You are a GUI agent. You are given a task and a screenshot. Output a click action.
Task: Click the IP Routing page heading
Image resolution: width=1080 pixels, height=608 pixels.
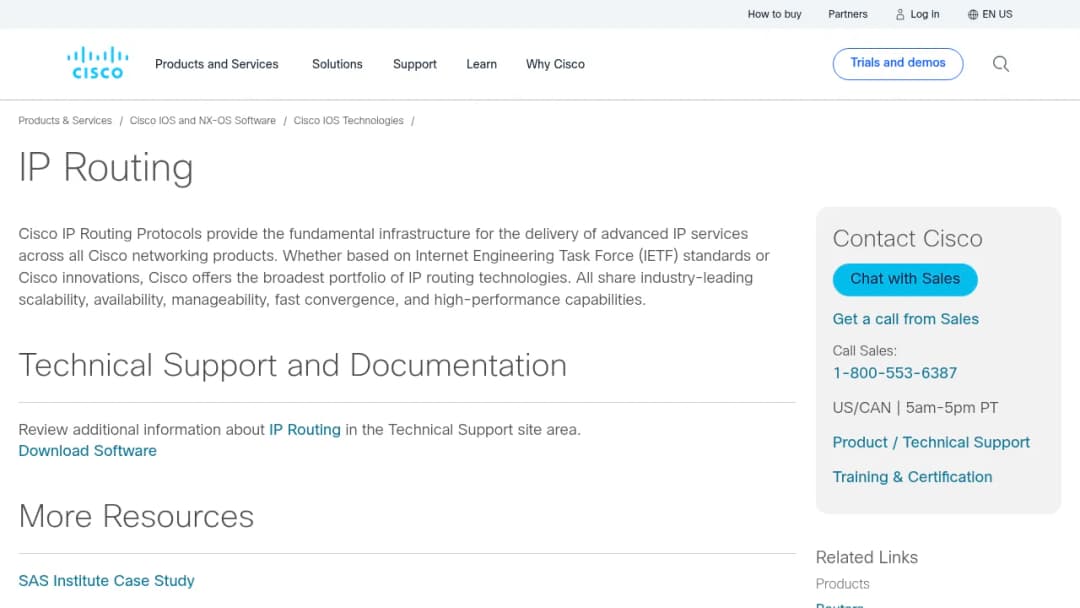pos(105,168)
